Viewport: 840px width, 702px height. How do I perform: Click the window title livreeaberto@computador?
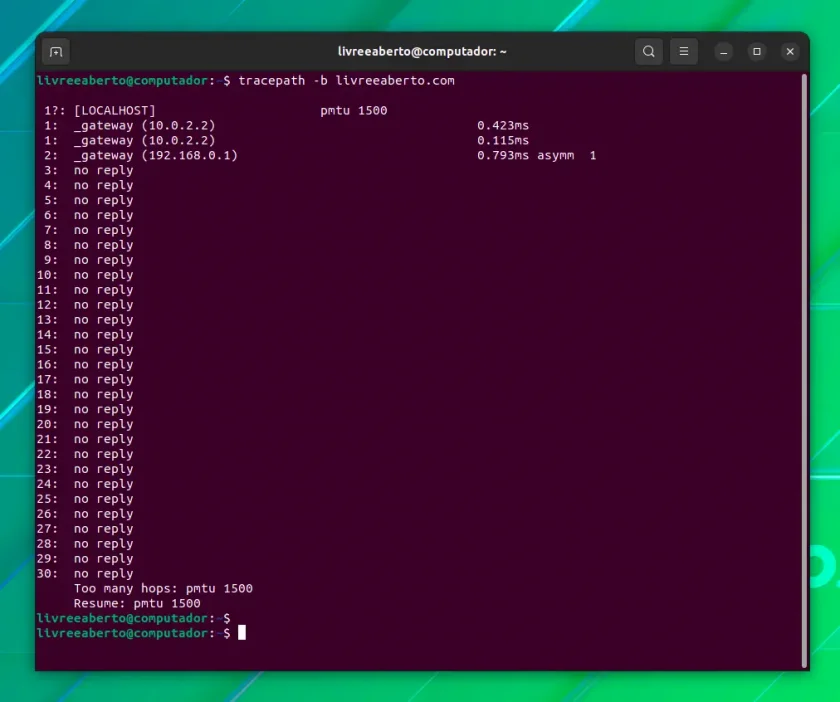(x=422, y=51)
